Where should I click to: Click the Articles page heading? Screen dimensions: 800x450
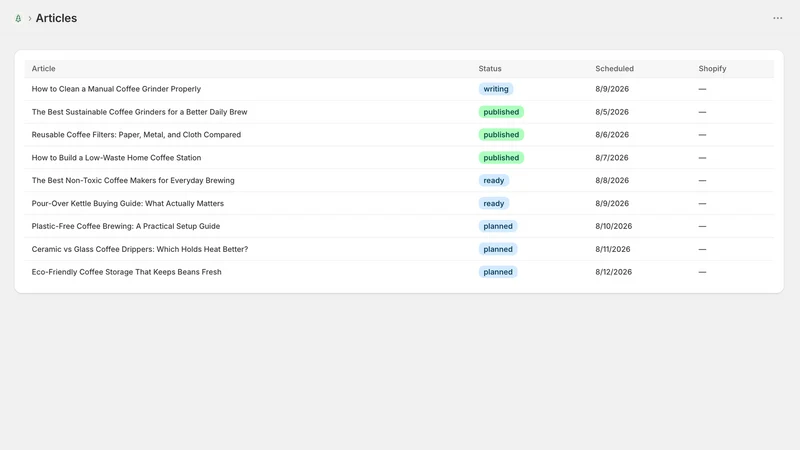pos(56,18)
